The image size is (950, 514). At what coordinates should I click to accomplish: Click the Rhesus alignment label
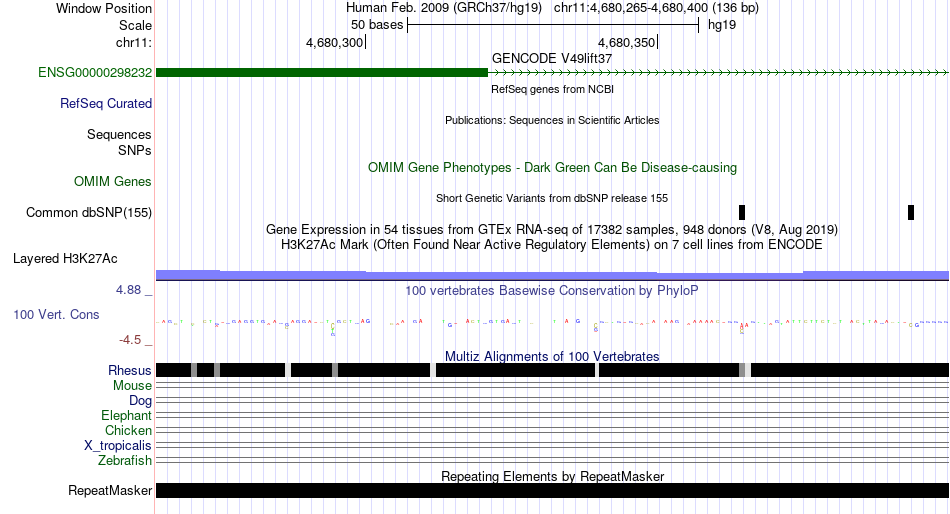[130, 370]
